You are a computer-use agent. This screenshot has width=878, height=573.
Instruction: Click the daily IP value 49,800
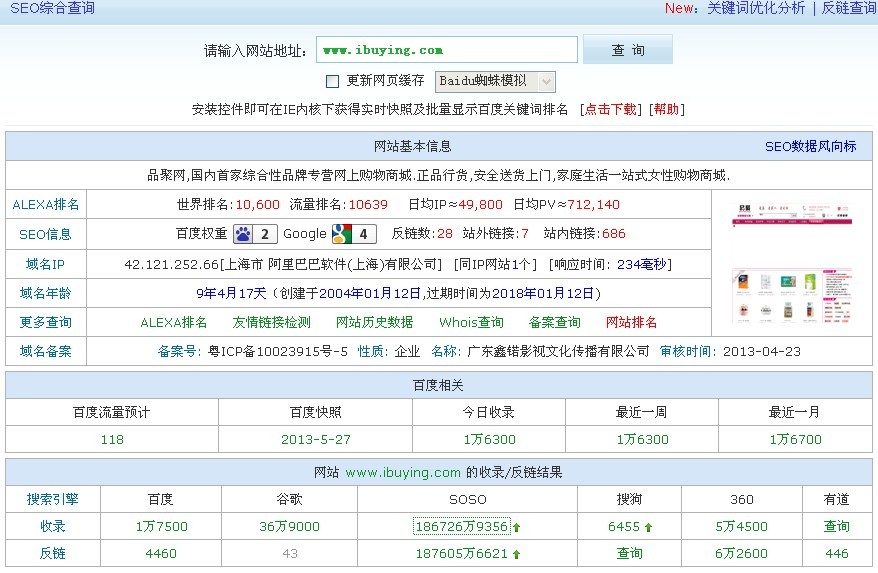[480, 205]
